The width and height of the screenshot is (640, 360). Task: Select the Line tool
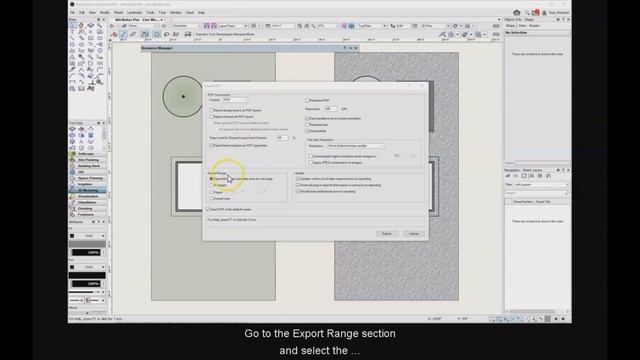pyautogui.click(x=73, y=38)
